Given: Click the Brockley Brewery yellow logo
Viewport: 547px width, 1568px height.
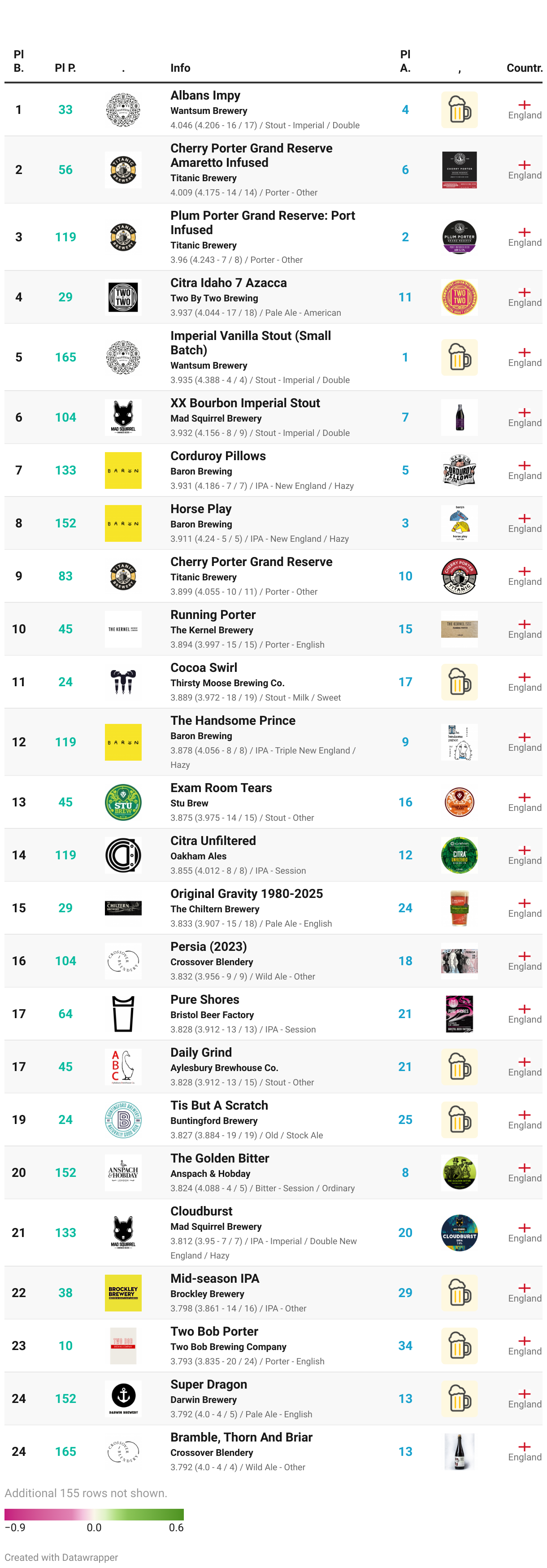Looking at the screenshot, I should click(123, 1293).
